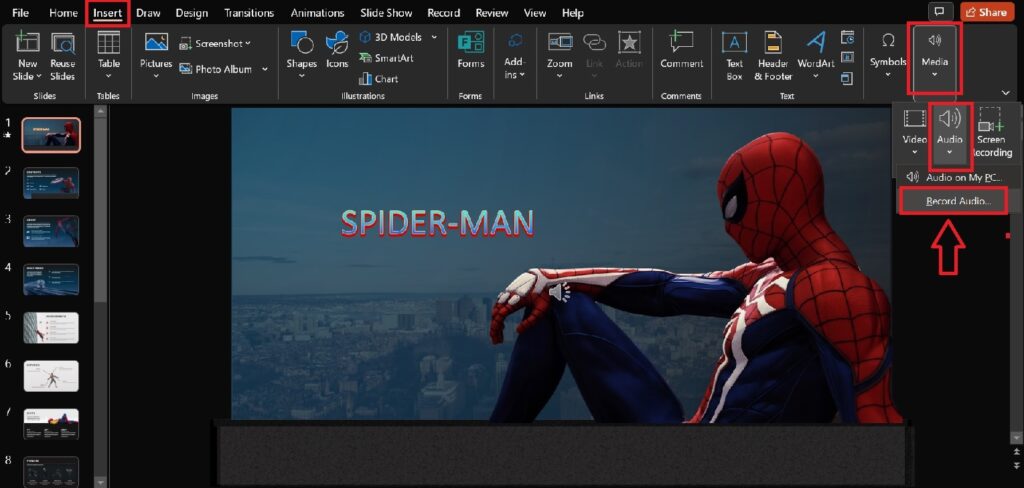1024x488 pixels.
Task: Expand the Shapes dropdown arrow
Action: (x=301, y=76)
